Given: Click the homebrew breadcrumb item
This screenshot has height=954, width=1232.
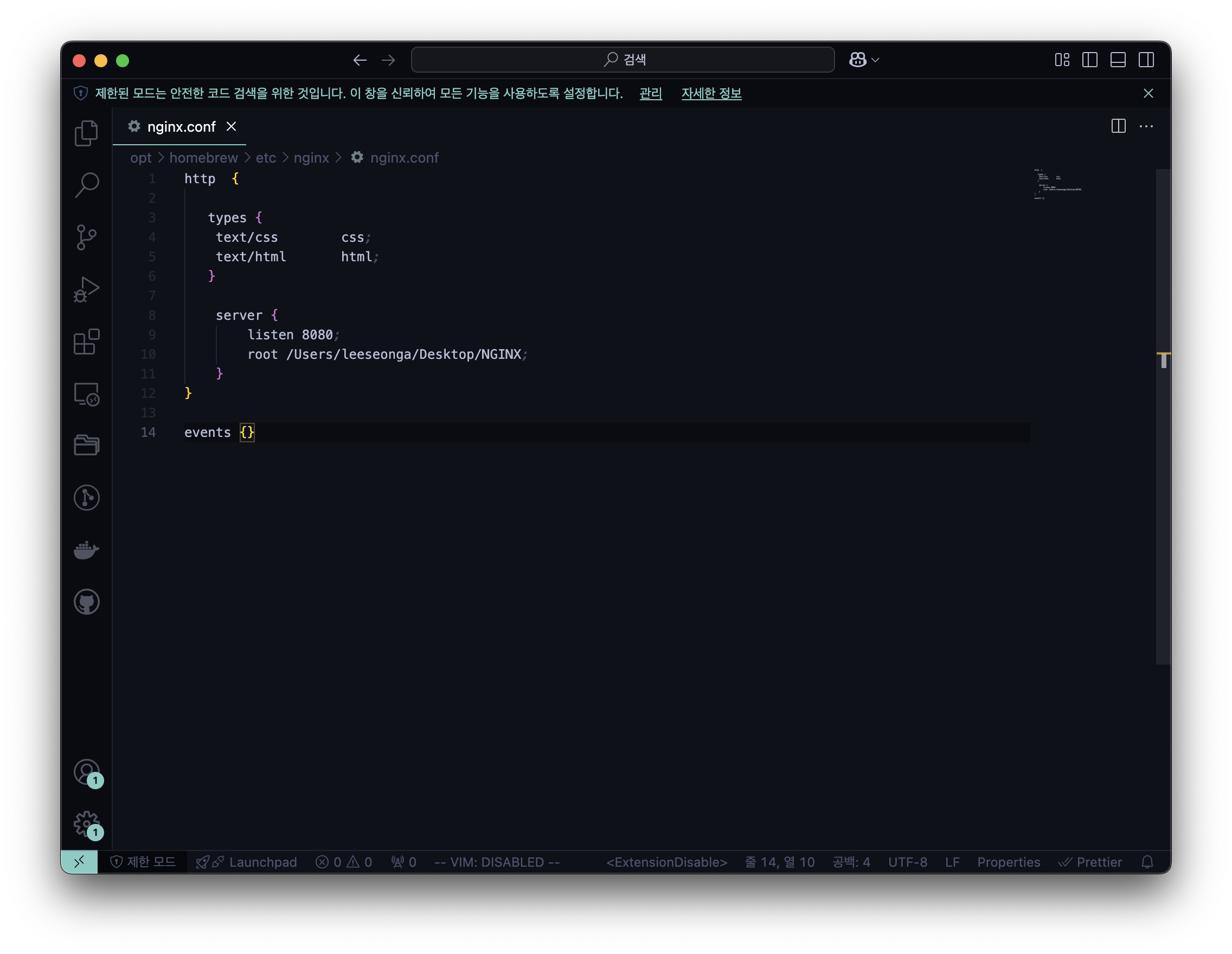Looking at the screenshot, I should [203, 158].
